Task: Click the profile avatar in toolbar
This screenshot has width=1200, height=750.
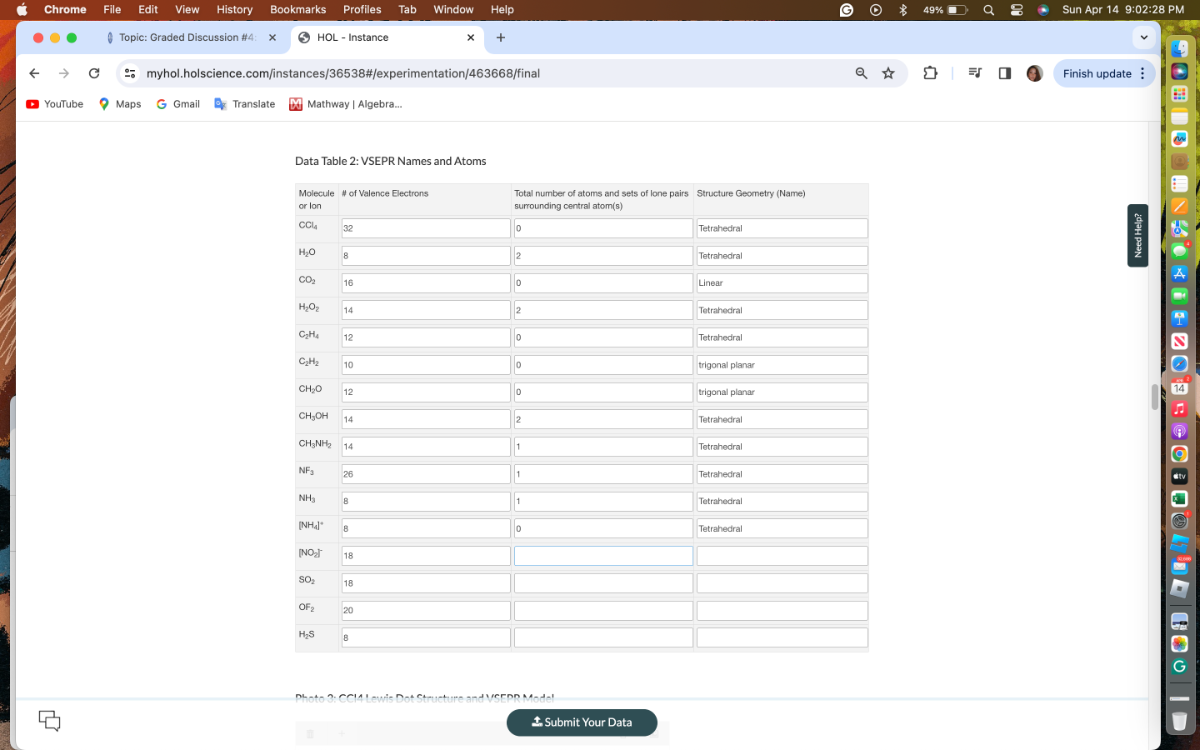Action: pos(1034,73)
